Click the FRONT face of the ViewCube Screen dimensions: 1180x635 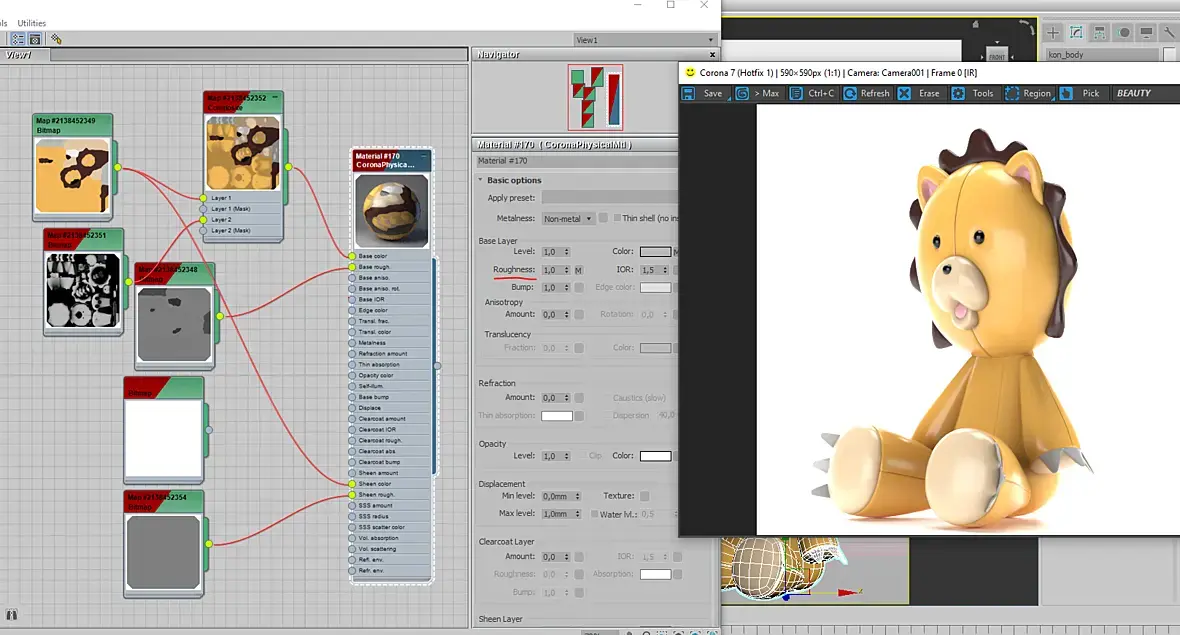coord(997,56)
